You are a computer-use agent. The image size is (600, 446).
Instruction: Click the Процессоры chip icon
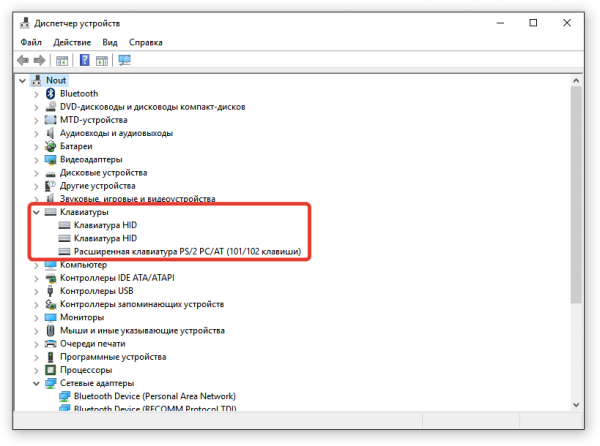(50, 370)
